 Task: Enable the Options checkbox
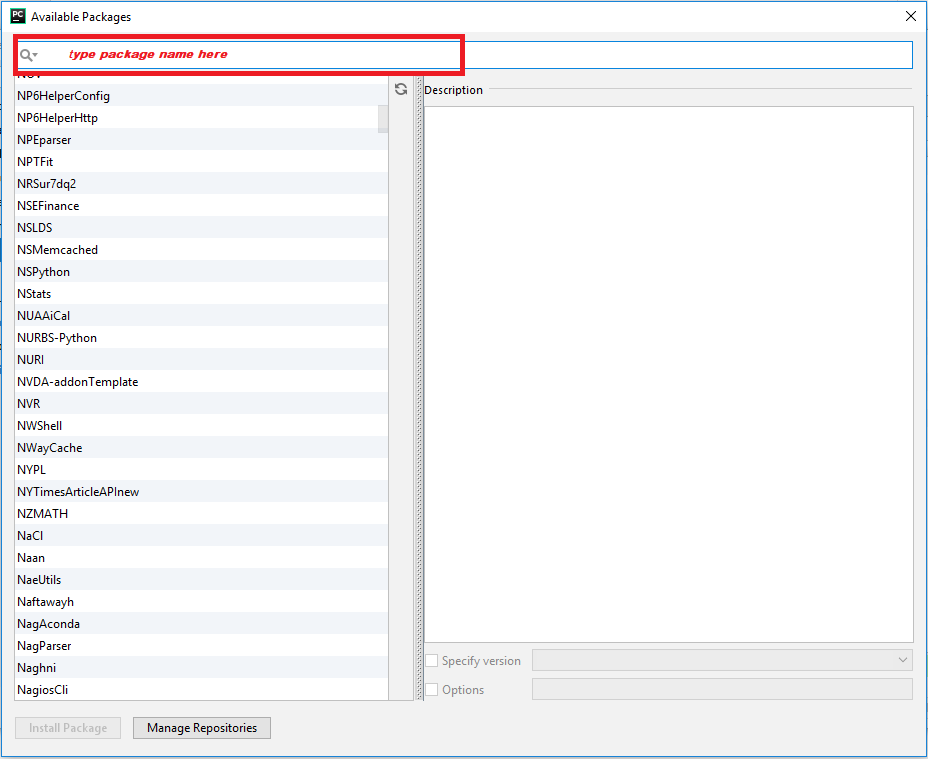[433, 689]
